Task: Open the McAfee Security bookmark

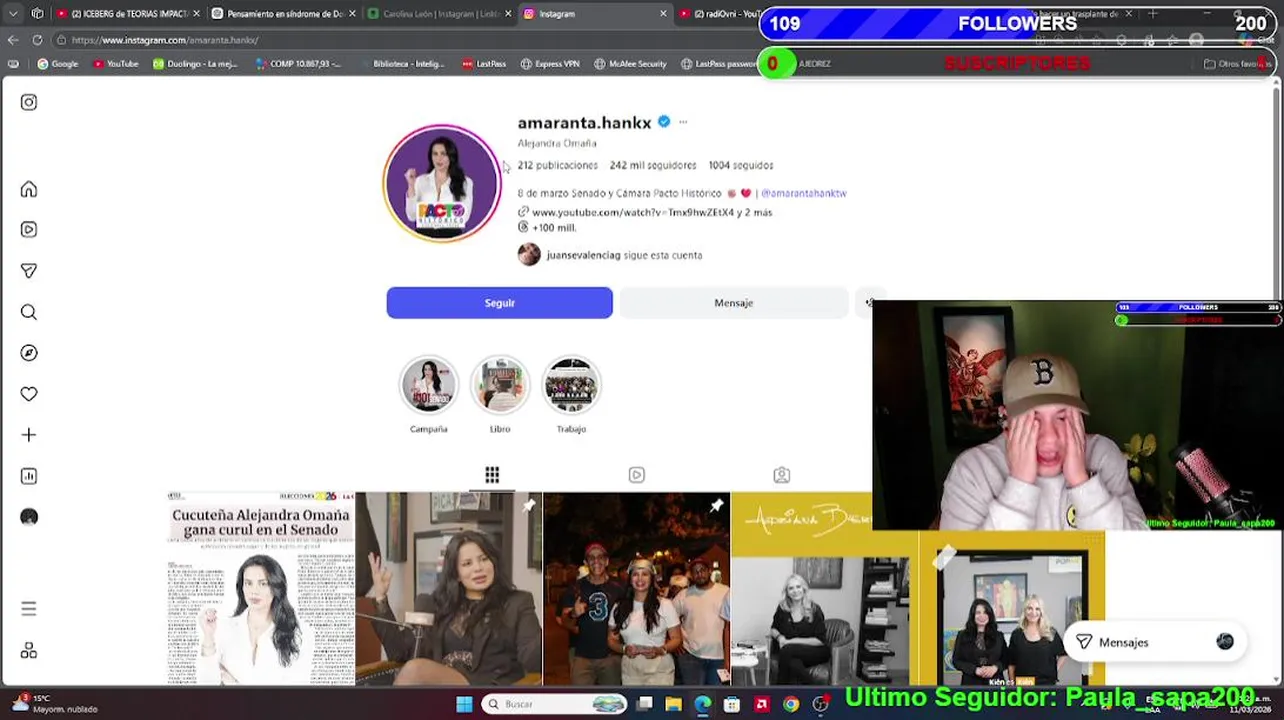Action: coord(630,64)
